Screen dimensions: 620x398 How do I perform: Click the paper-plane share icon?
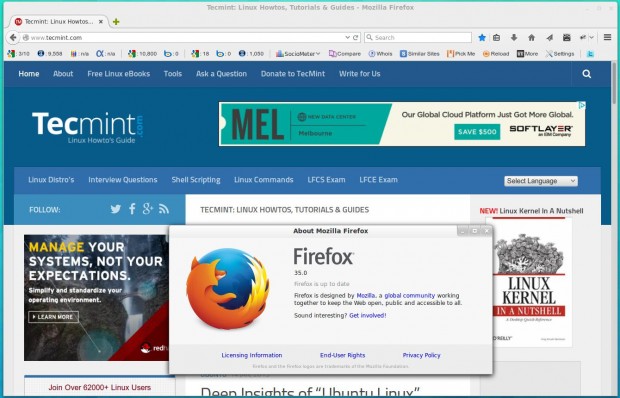point(549,38)
